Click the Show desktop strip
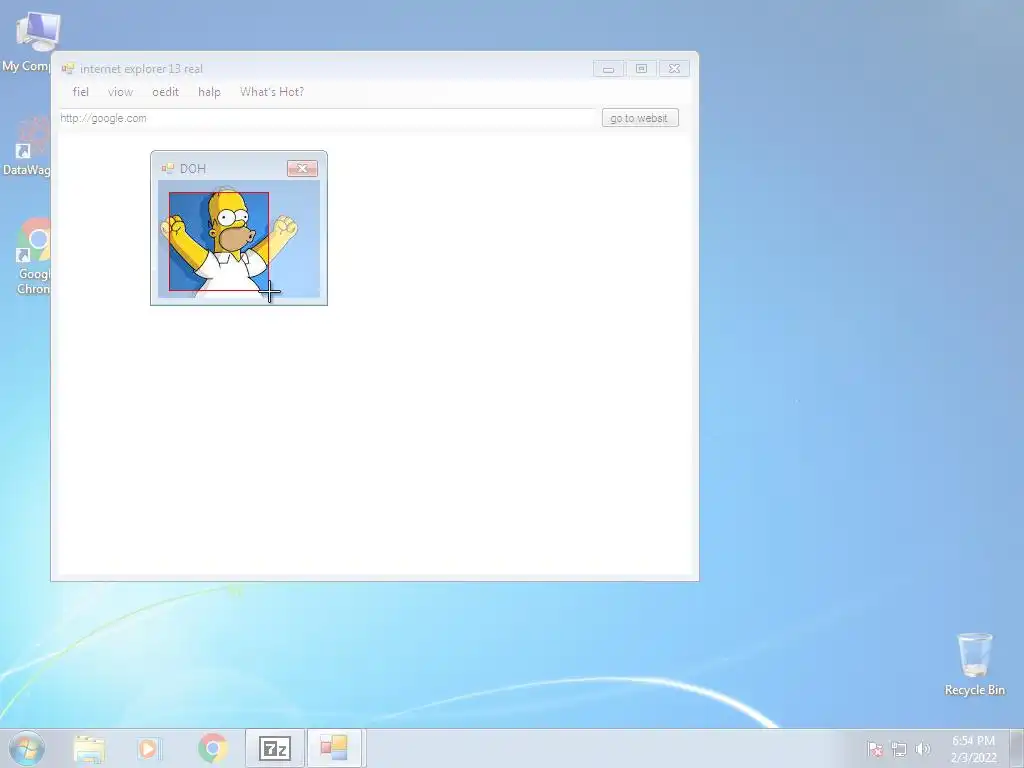Viewport: 1024px width, 768px height. click(1017, 748)
